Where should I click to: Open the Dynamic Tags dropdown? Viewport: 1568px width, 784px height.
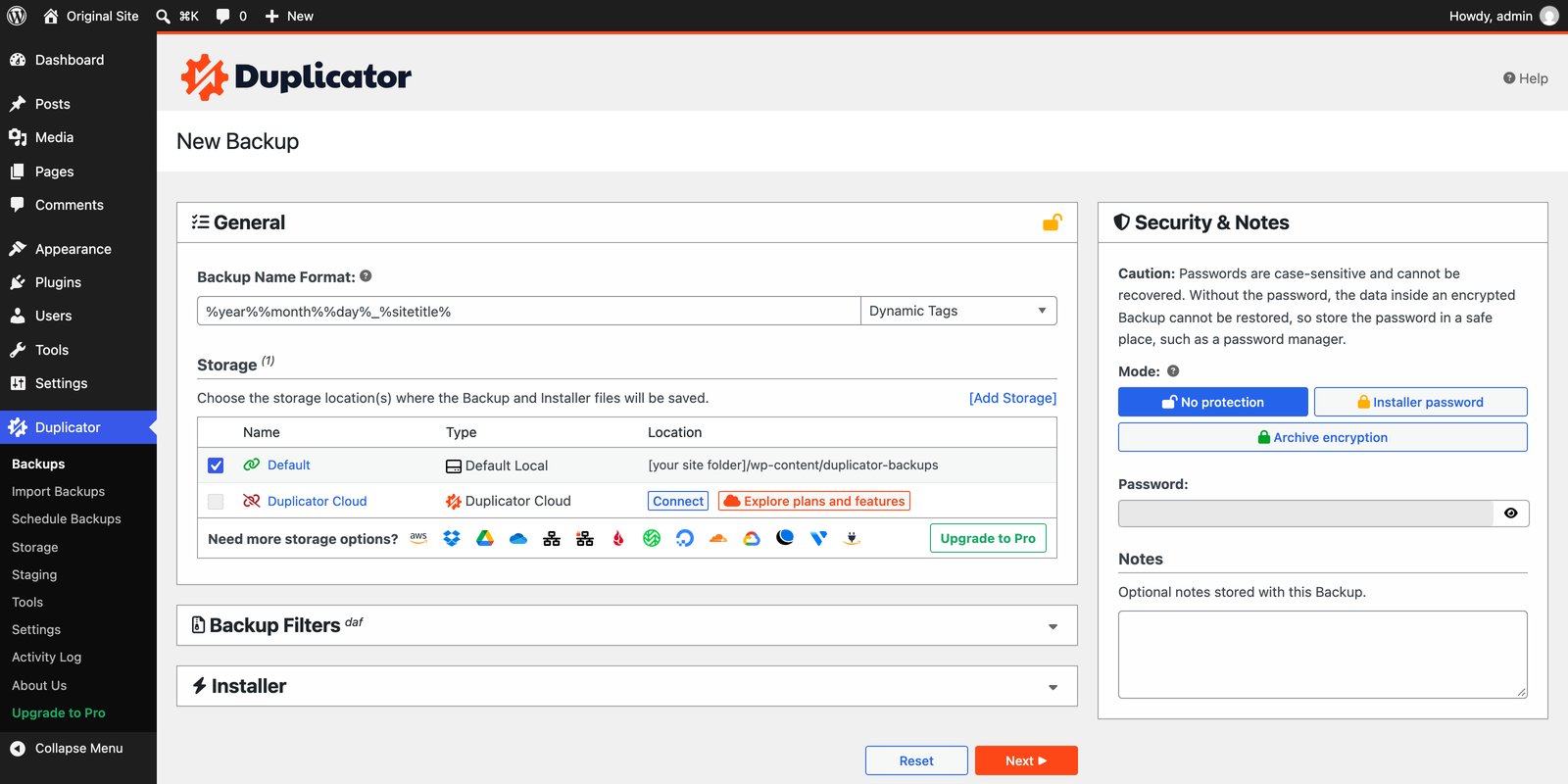point(958,311)
